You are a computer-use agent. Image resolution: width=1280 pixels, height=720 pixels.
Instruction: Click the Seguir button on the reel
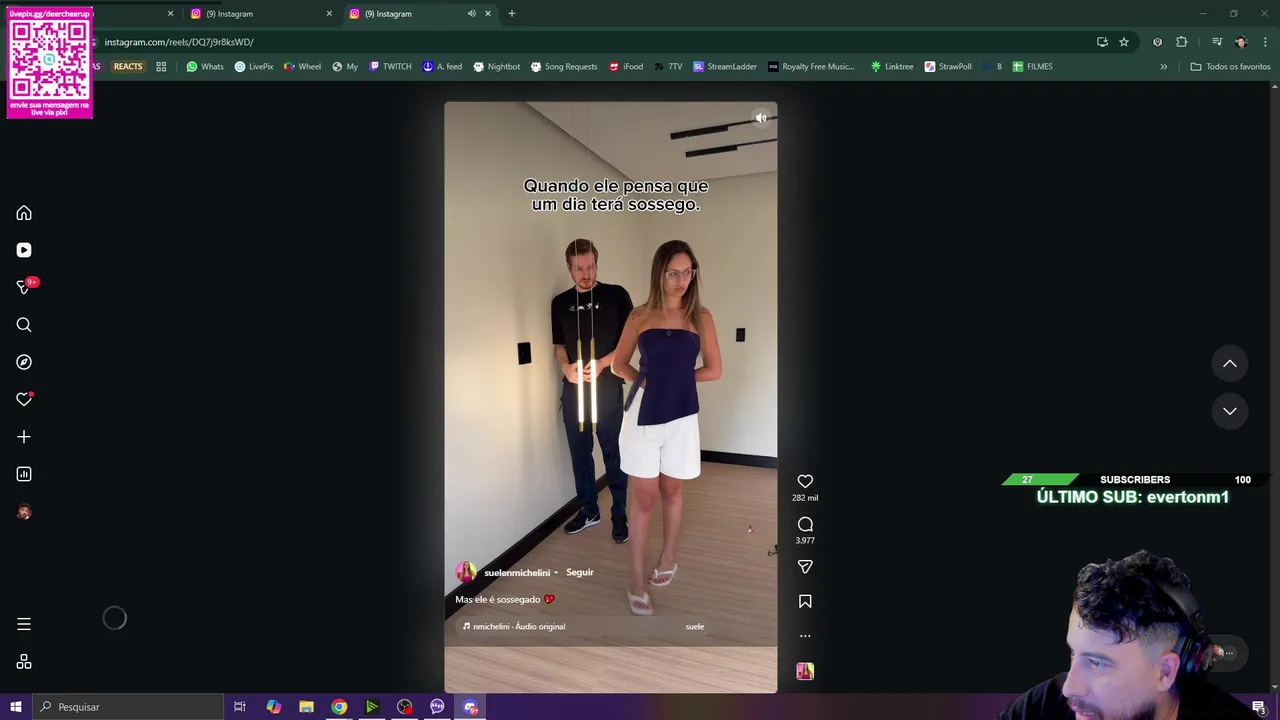[x=580, y=572]
